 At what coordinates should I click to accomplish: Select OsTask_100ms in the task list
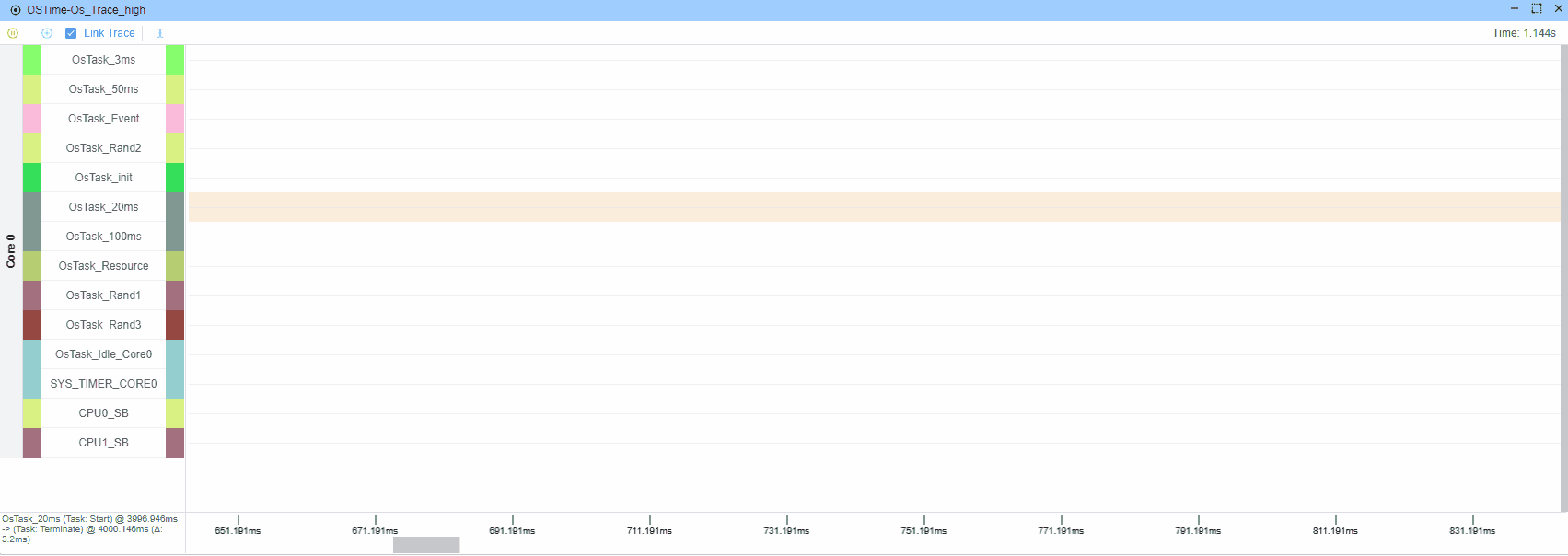[103, 237]
